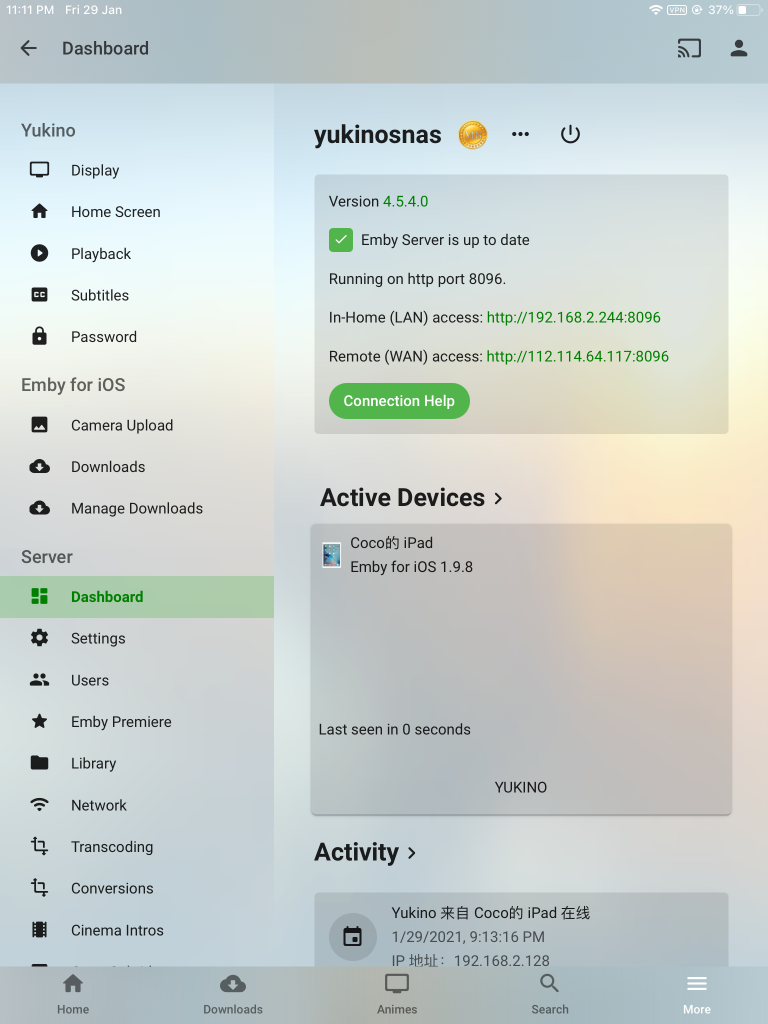
Task: Open Camera Upload settings
Action: 137,425
